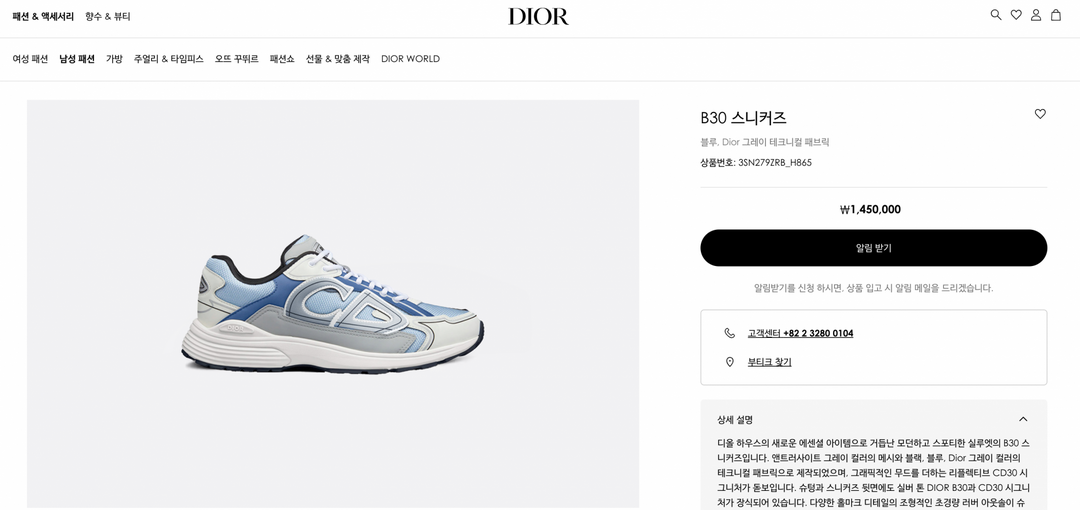
Task: Go to the DIOR logo homepage
Action: point(539,17)
